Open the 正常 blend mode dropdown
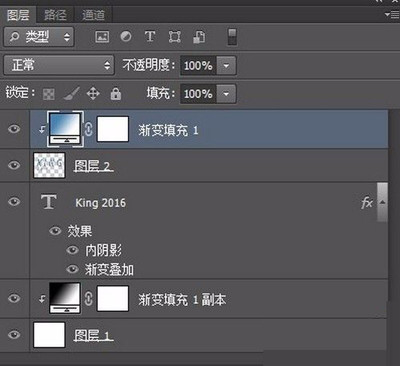Screen dimensions: 400x366 coord(59,65)
